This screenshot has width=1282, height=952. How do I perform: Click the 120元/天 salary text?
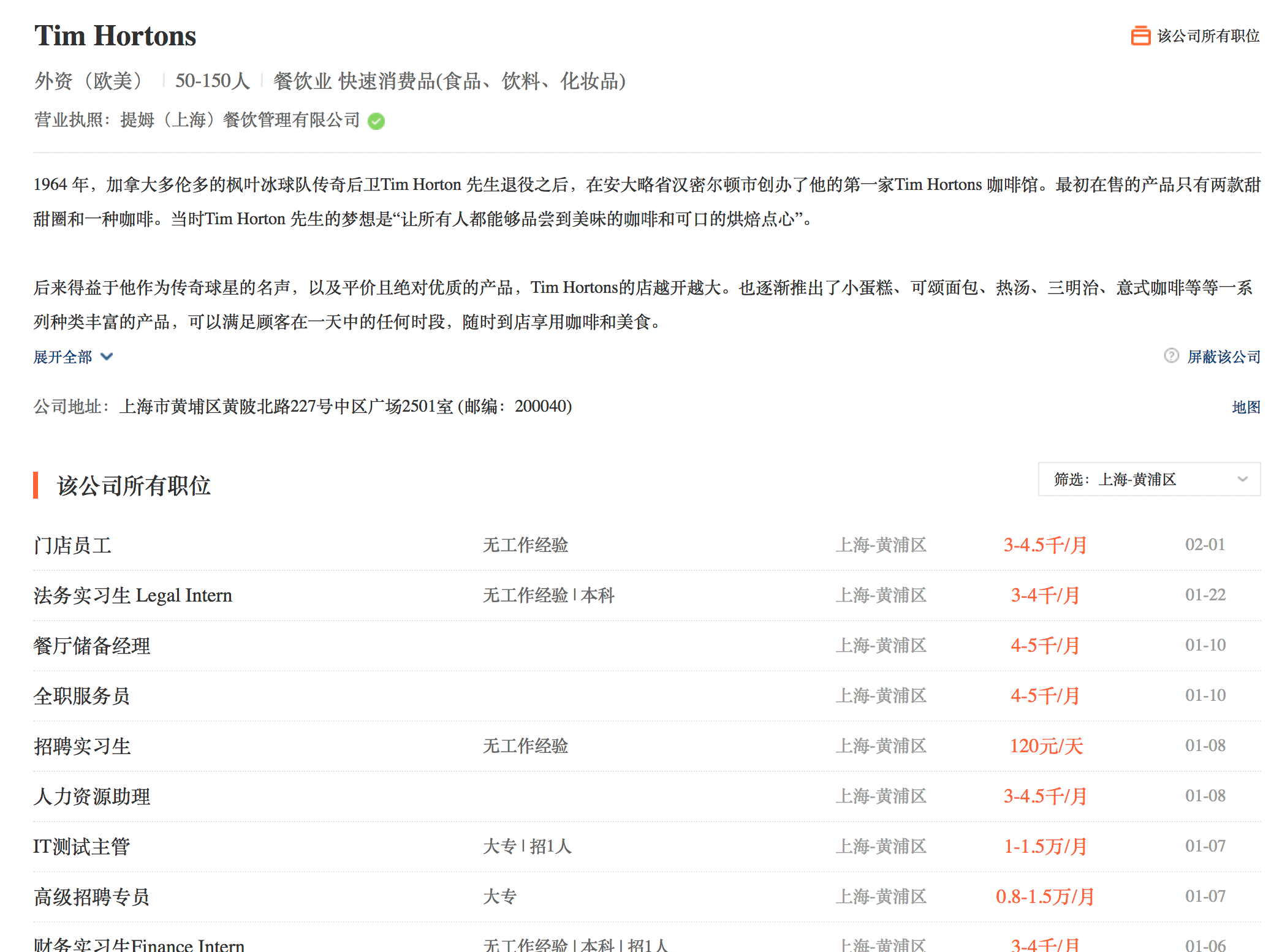1046,746
